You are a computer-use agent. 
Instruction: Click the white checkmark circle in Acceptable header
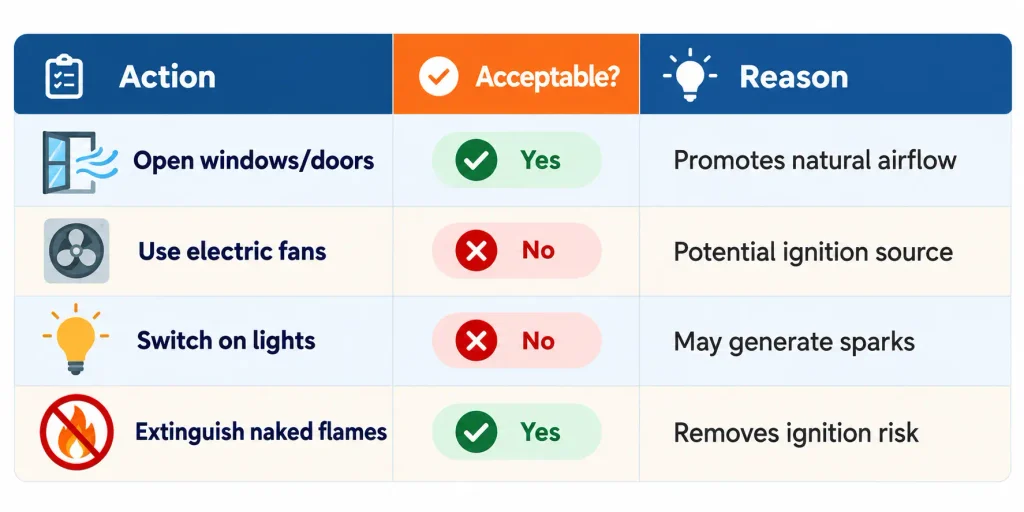pyautogui.click(x=438, y=76)
